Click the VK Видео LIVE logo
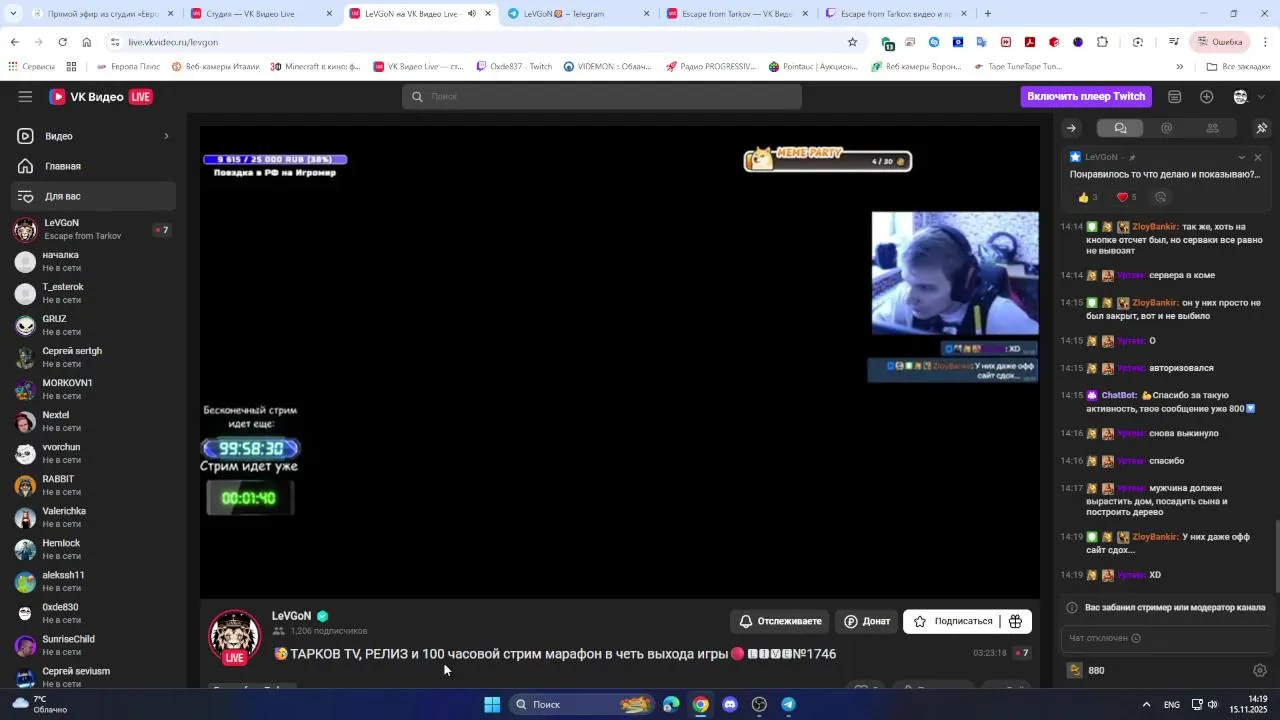The image size is (1280, 720). pos(100,97)
